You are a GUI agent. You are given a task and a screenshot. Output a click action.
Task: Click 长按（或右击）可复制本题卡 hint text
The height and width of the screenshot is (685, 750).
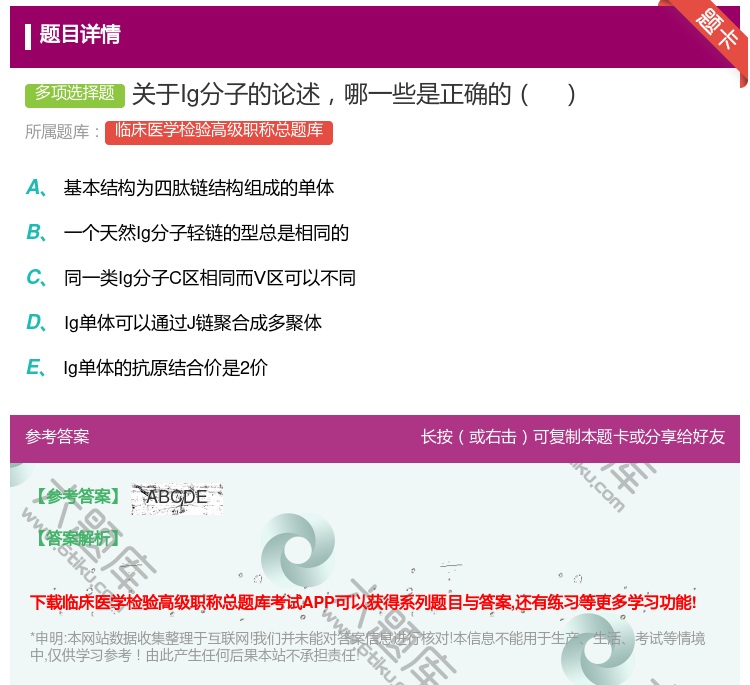click(573, 437)
